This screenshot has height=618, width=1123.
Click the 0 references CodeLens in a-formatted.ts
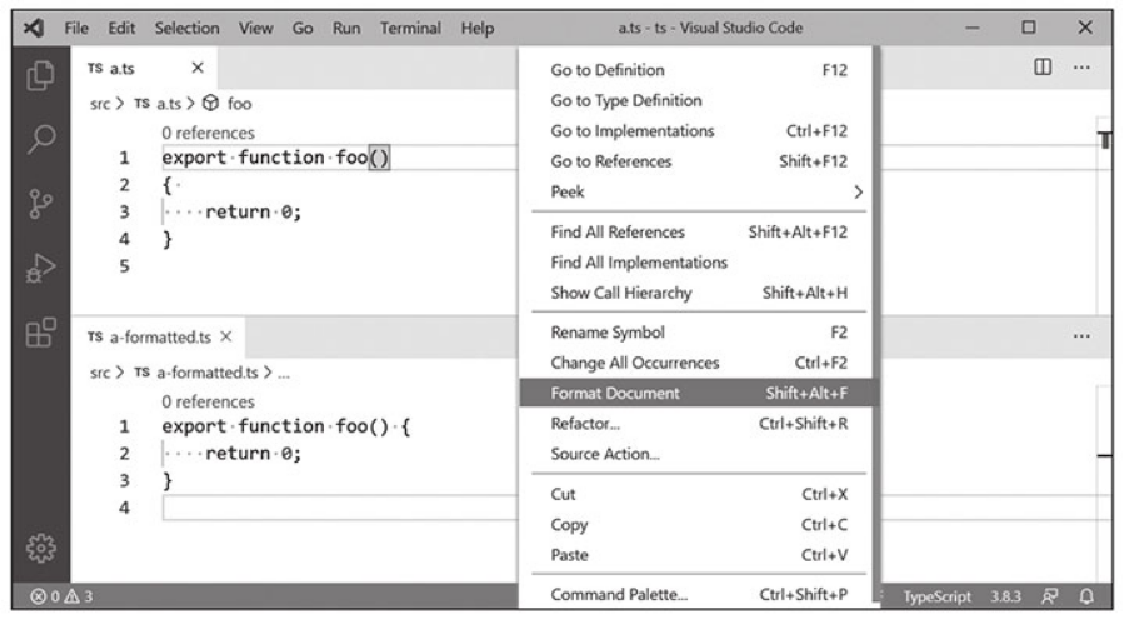(x=208, y=402)
